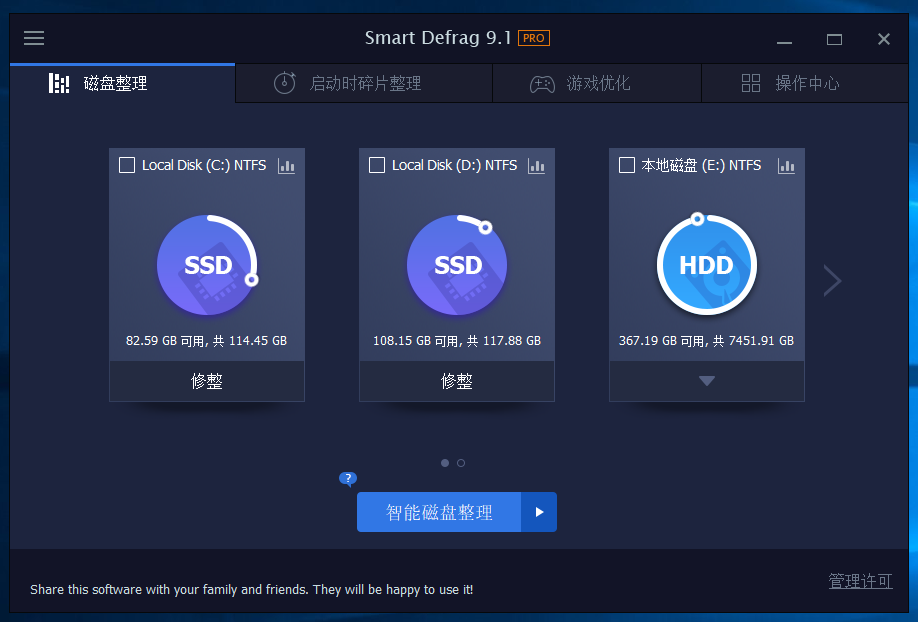Go to second page indicator dot
Viewport: 918px width, 622px height.
[x=461, y=463]
